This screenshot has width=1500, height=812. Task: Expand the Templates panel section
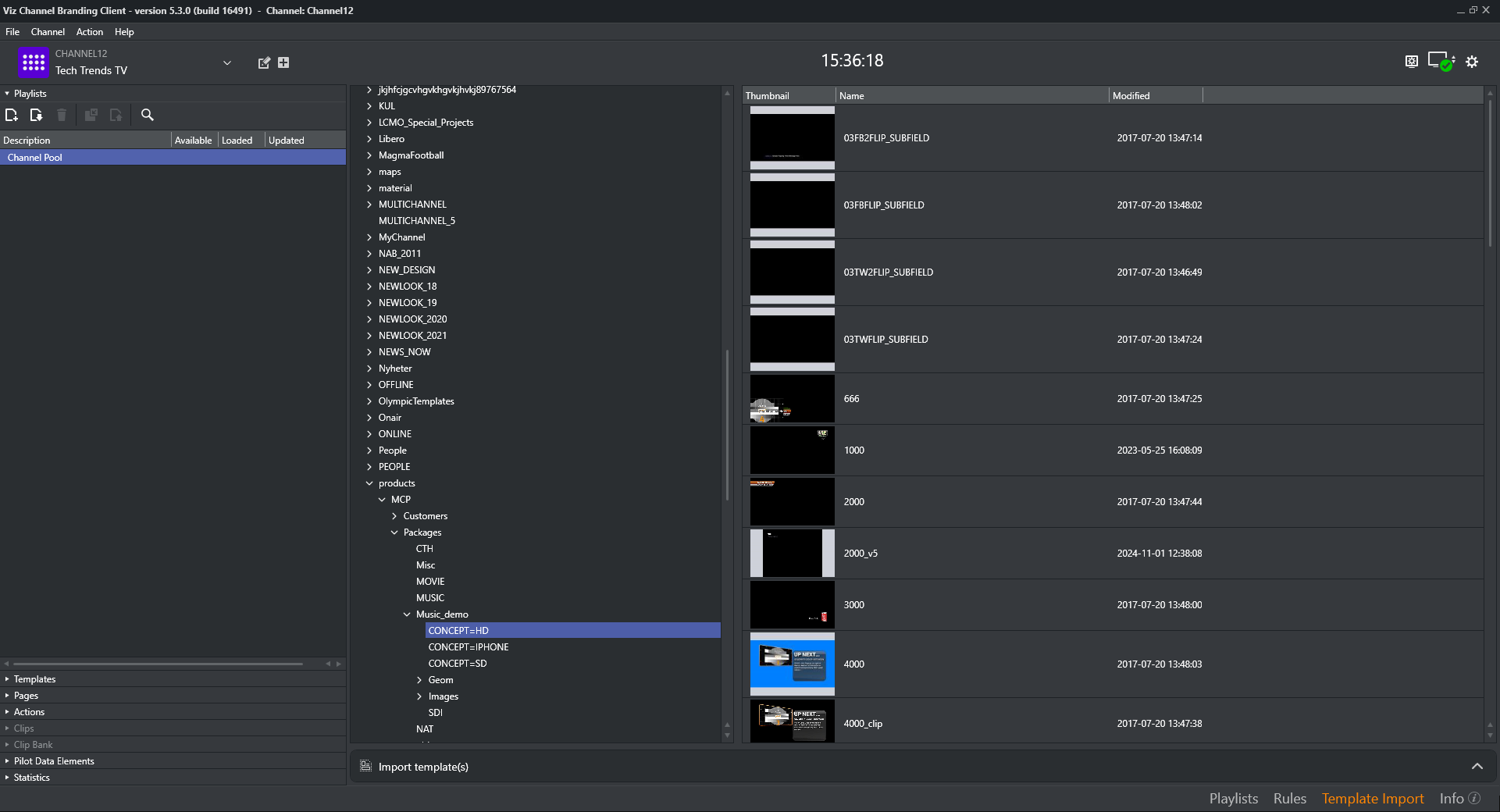point(34,679)
